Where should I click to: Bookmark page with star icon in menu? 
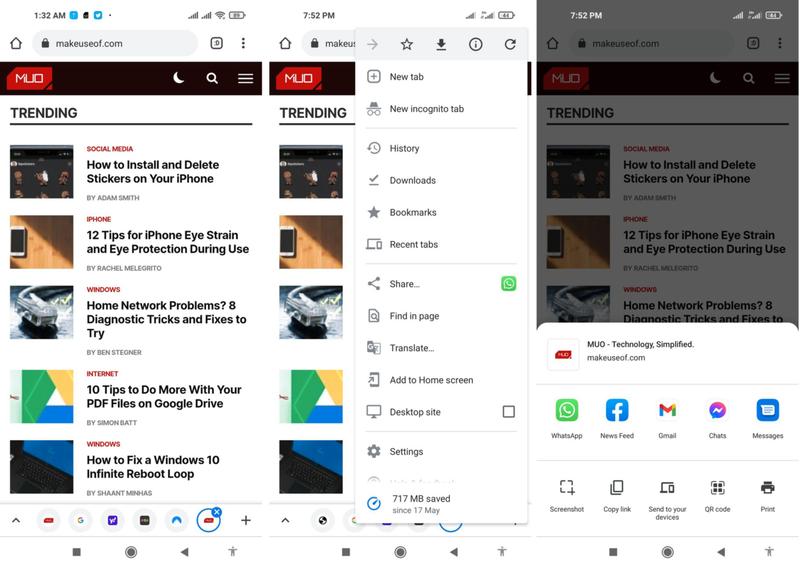(407, 44)
